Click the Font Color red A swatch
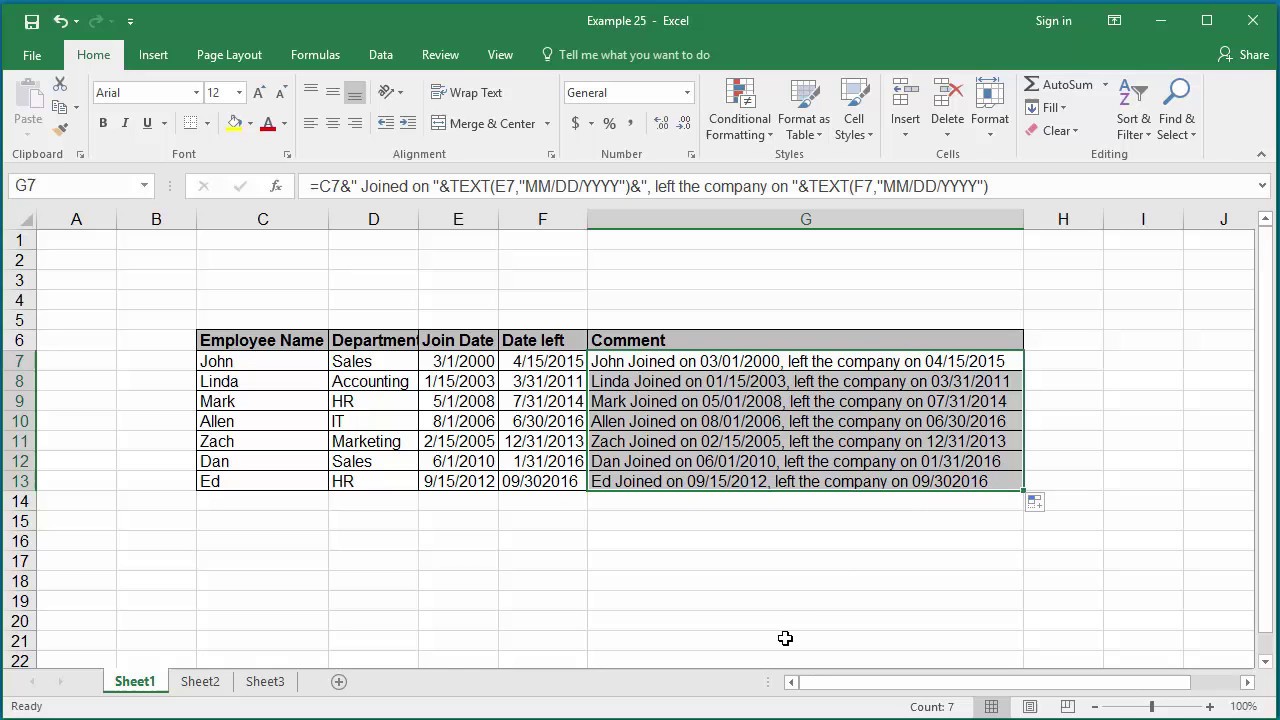This screenshot has width=1280, height=720. [267, 123]
